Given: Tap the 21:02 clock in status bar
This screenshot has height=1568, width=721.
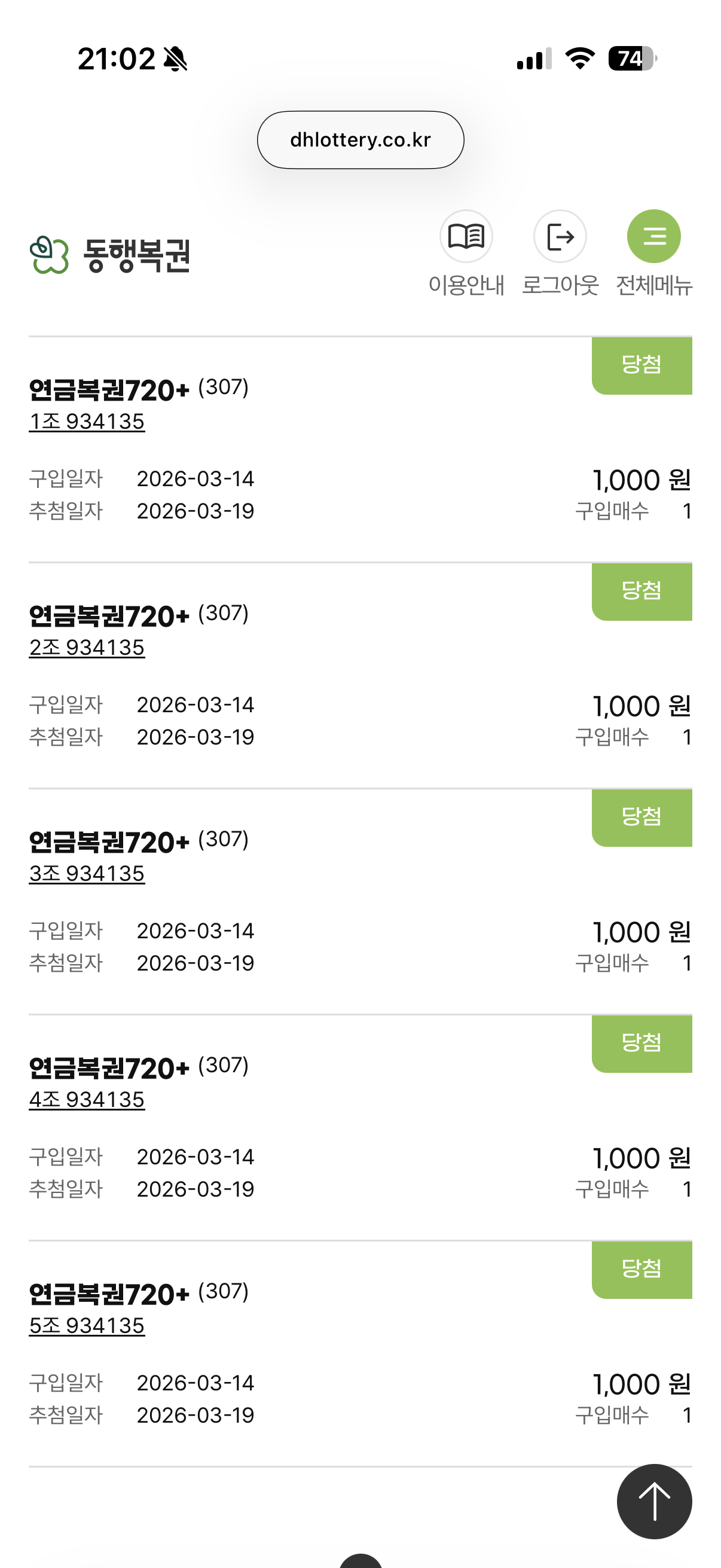Looking at the screenshot, I should click(116, 59).
